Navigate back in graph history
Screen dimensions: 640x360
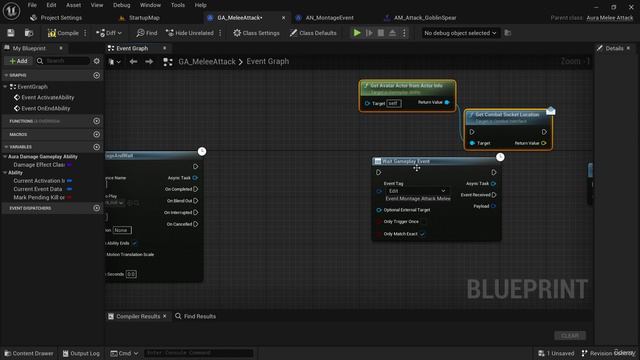pyautogui.click(x=133, y=62)
